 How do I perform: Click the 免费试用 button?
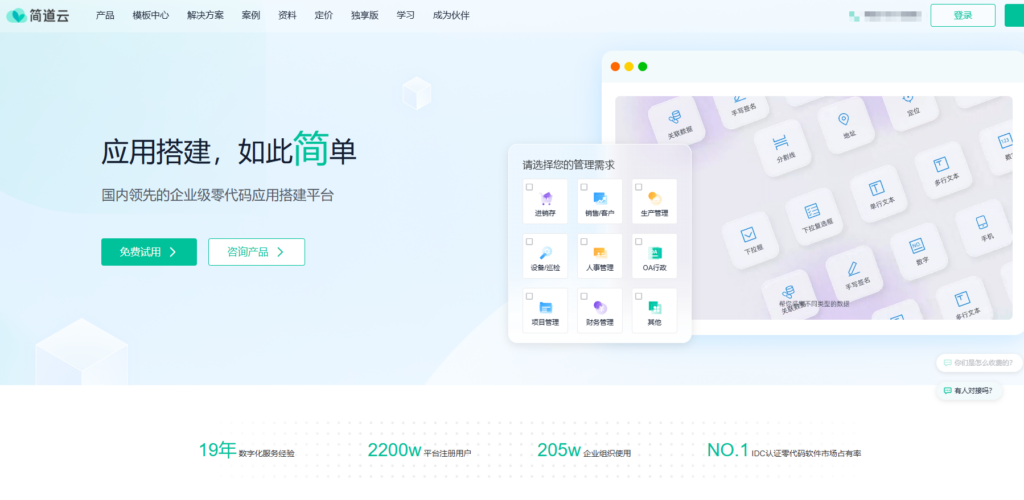pyautogui.click(x=149, y=252)
